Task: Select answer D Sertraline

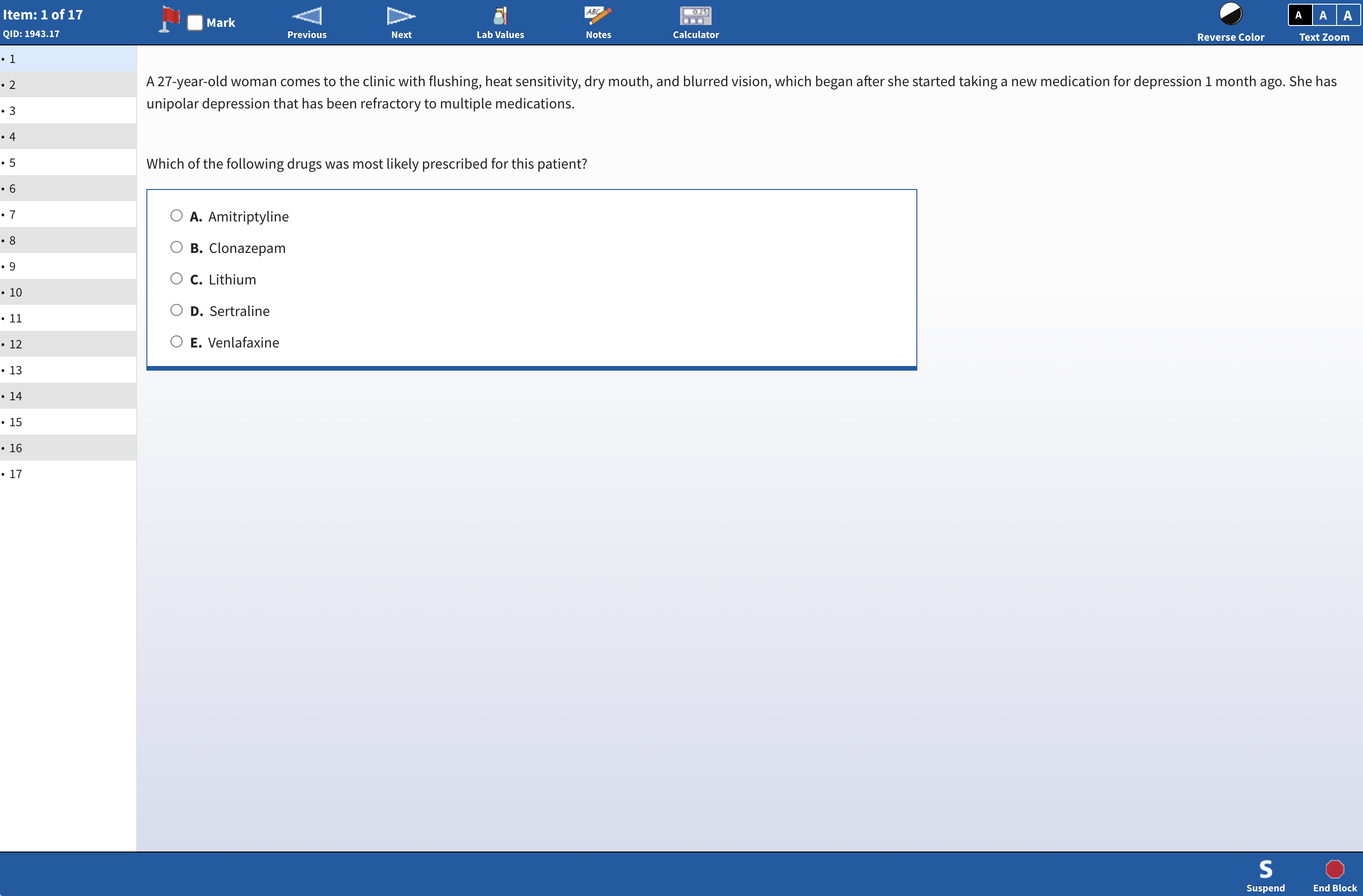Action: coord(177,310)
